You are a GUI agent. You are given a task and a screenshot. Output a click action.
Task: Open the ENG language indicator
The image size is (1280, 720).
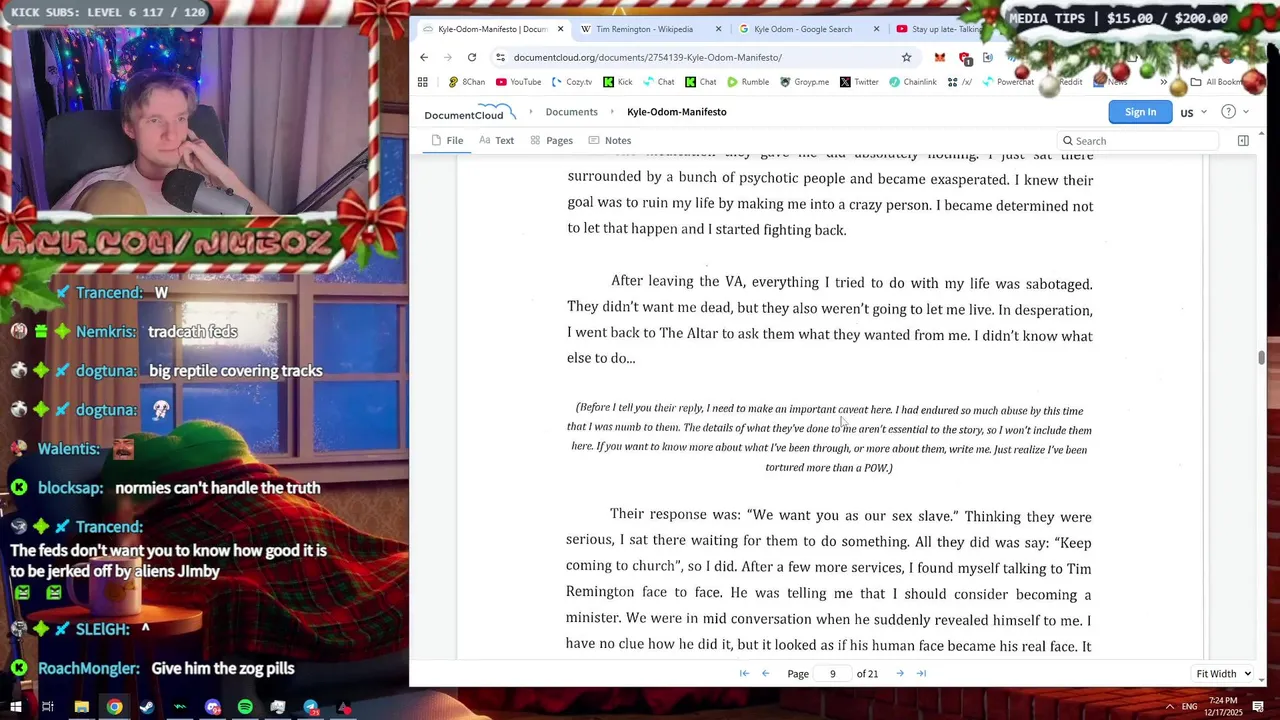pos(1189,707)
